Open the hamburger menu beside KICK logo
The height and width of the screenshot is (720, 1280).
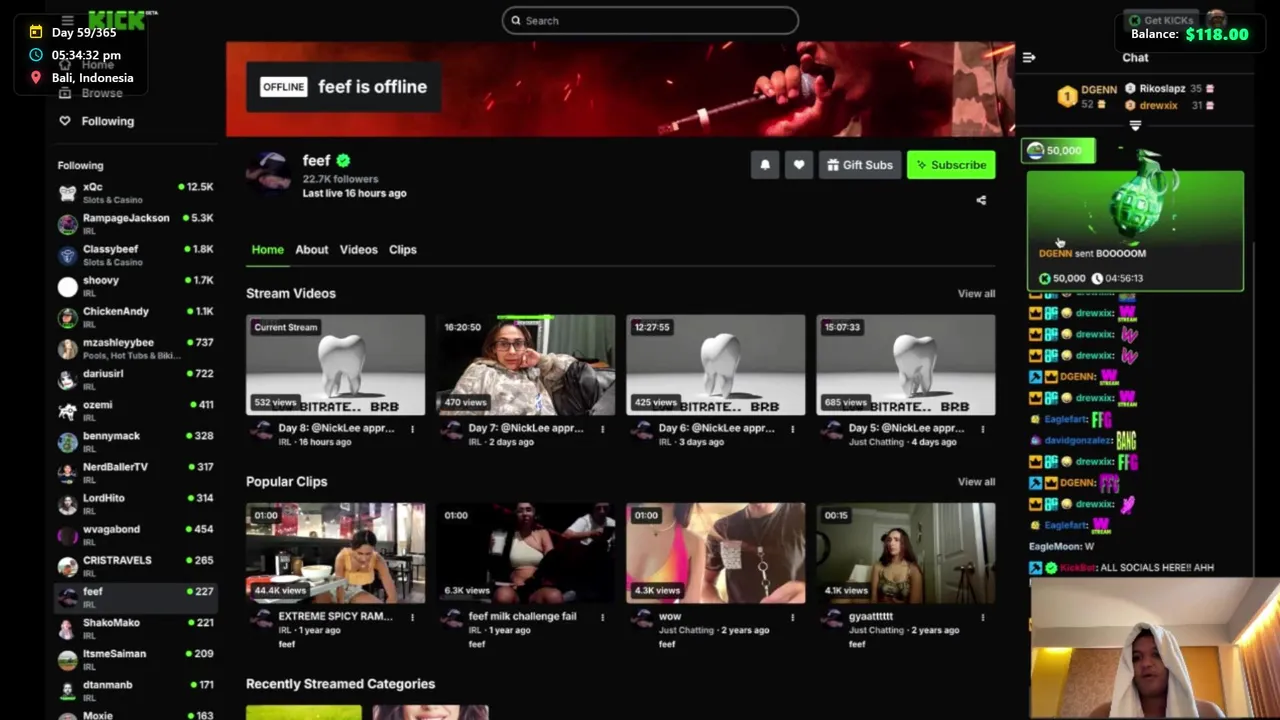67,20
